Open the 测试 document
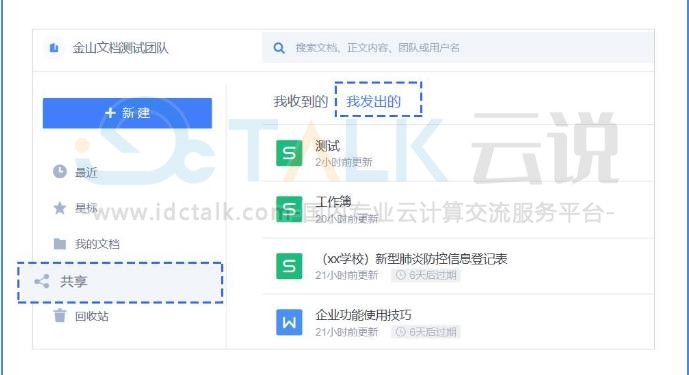The image size is (689, 375). (x=328, y=146)
